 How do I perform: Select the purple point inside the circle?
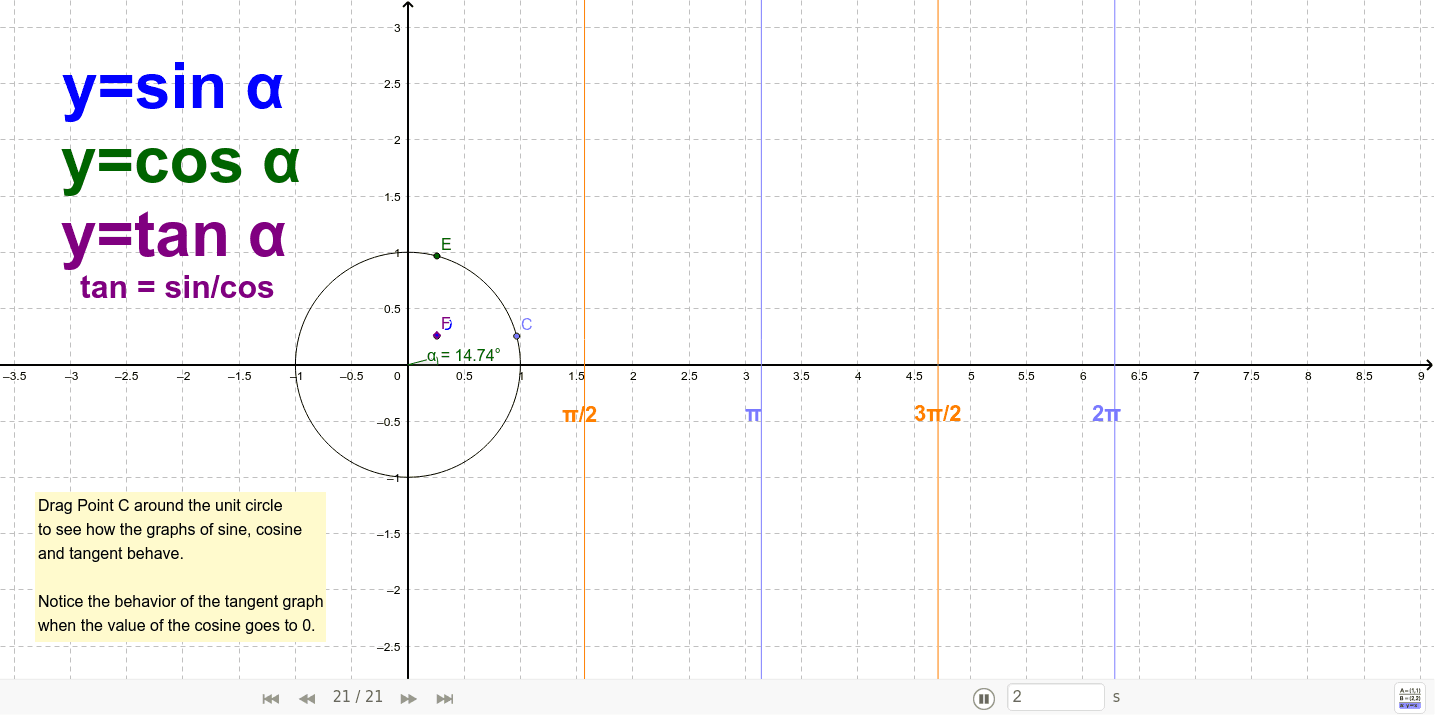click(x=437, y=335)
